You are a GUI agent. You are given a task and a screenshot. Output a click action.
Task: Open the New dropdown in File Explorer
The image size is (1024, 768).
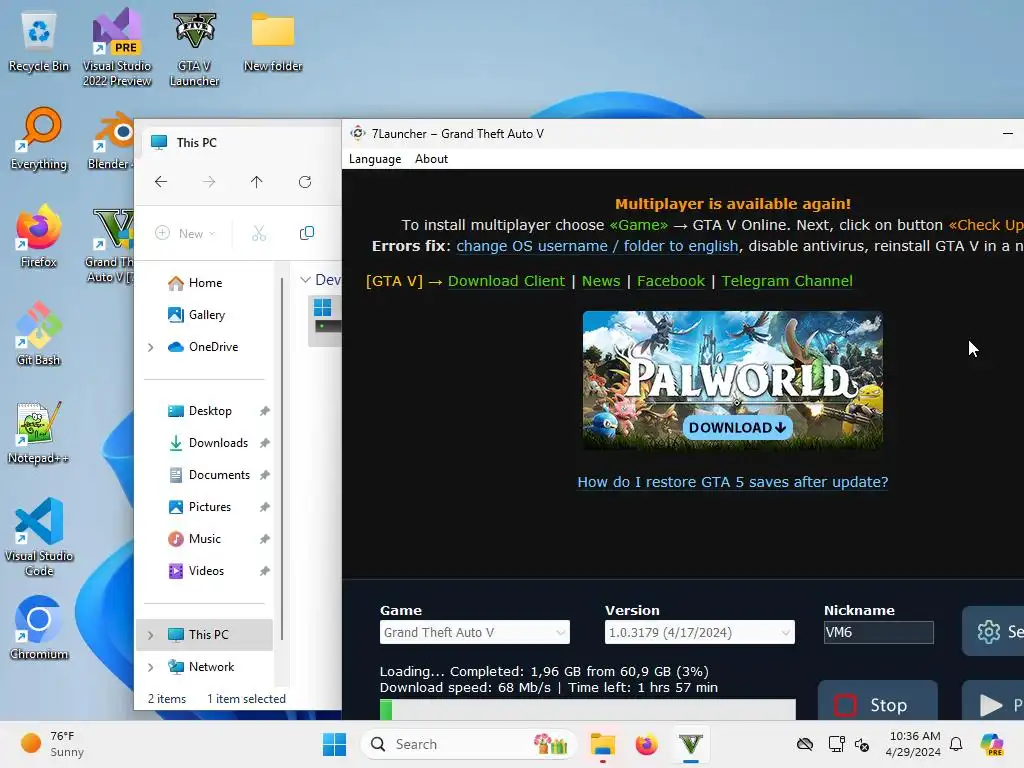pos(185,233)
